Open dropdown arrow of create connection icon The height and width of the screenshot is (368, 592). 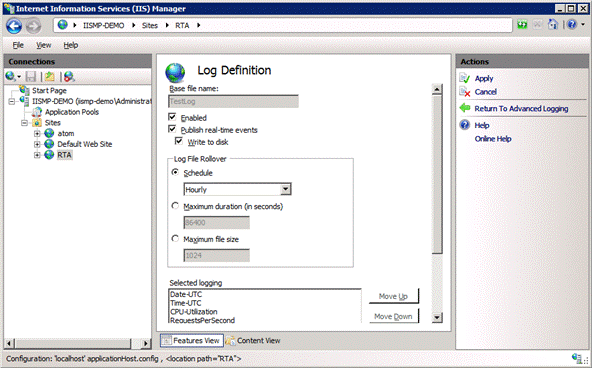click(19, 77)
